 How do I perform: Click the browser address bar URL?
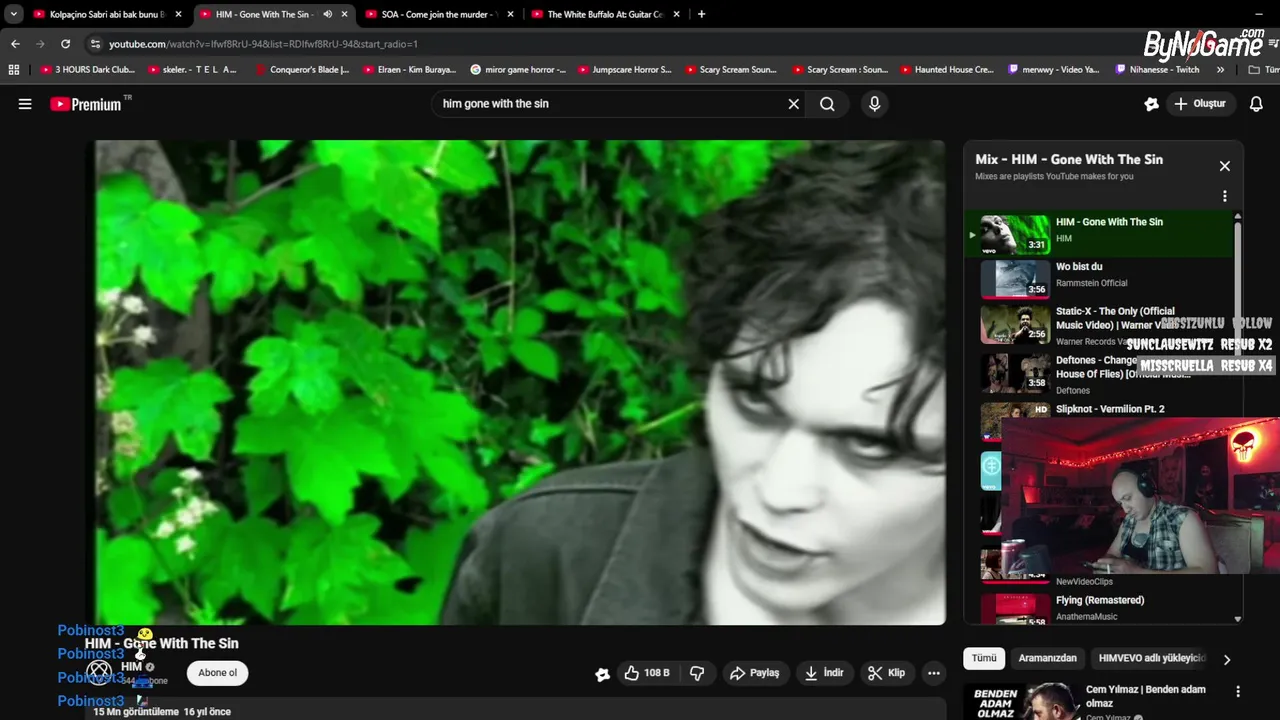pos(263,44)
